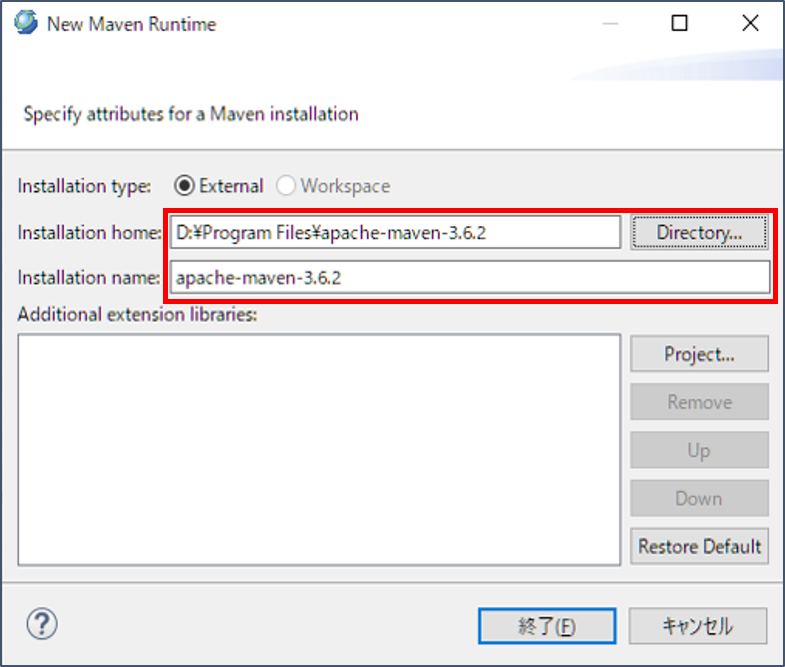Click the 終了(F) finish button

pos(547,626)
